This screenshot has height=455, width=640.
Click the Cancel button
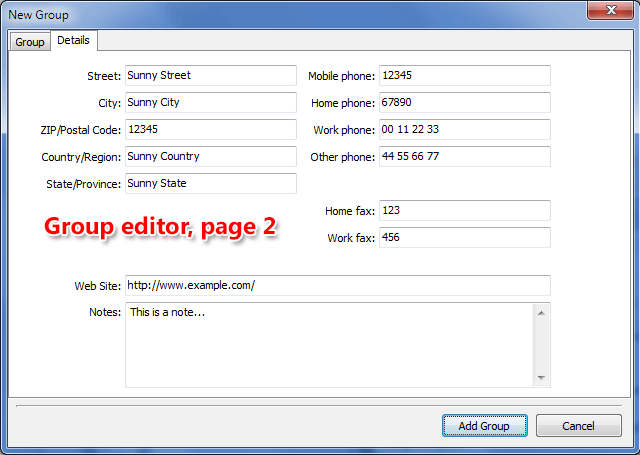click(578, 426)
